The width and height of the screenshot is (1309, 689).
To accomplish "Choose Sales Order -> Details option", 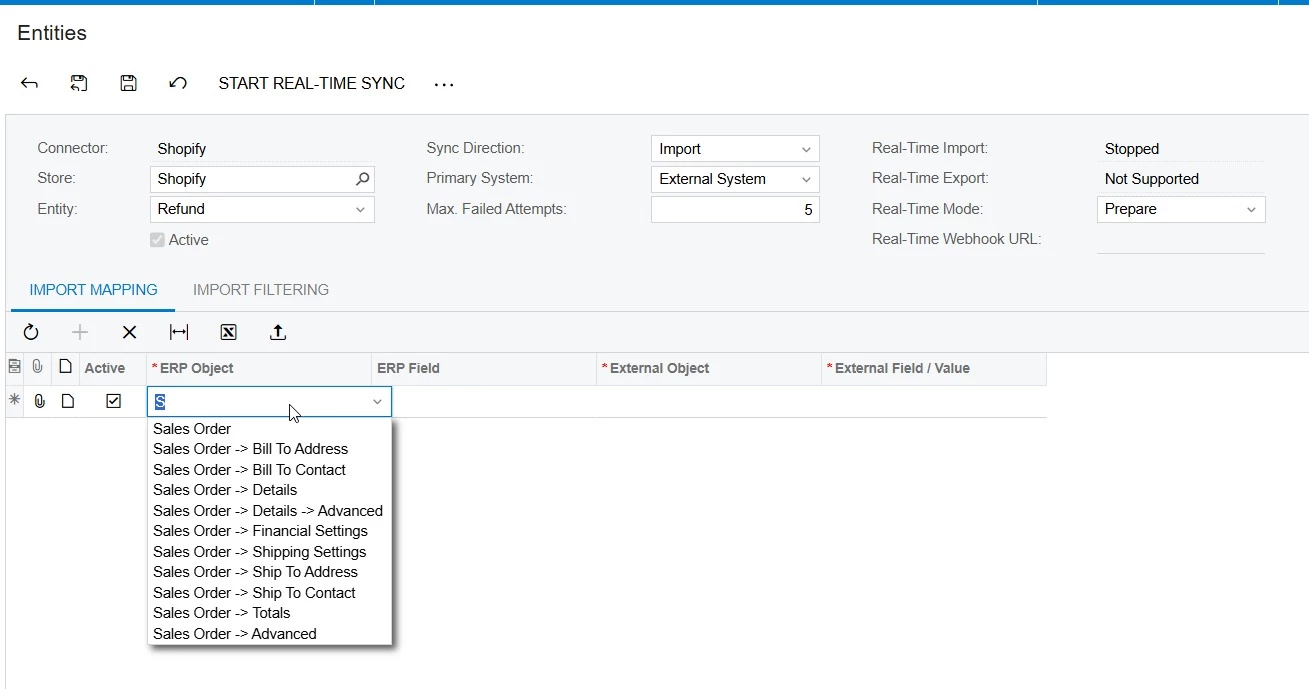I will pos(270,490).
